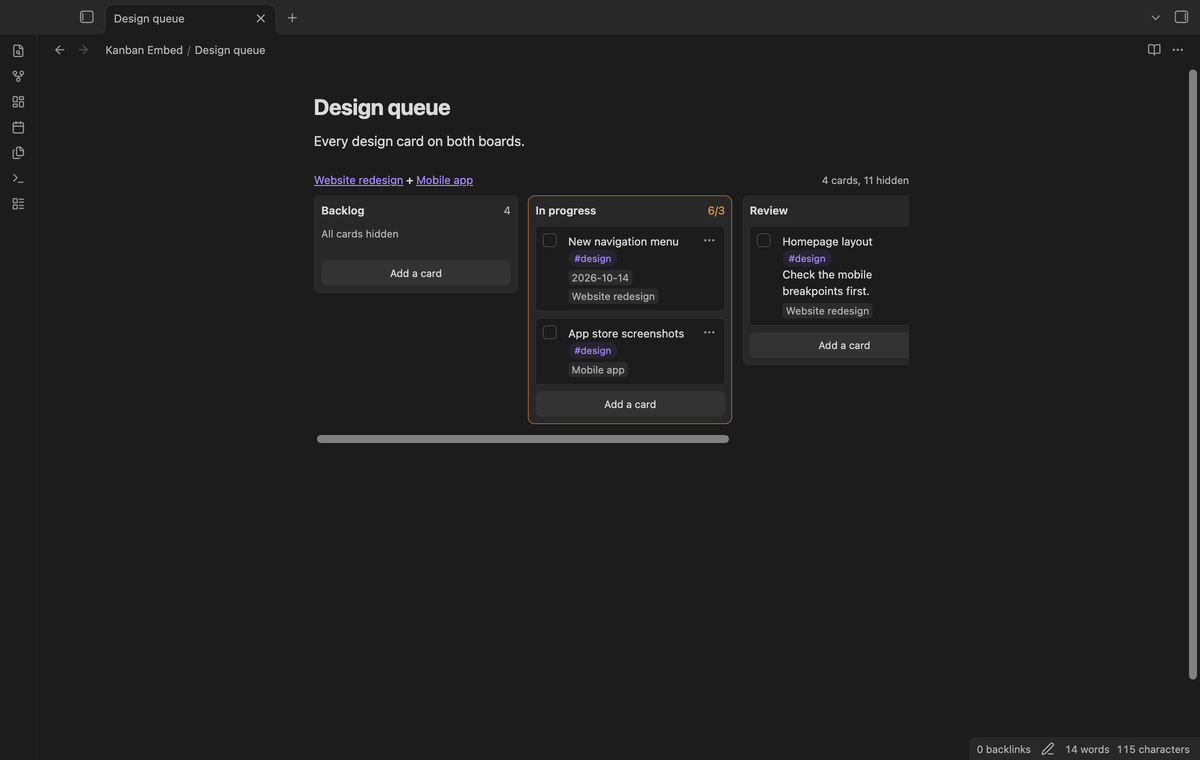Click the insert template ribbon icon

pyautogui.click(x=18, y=153)
